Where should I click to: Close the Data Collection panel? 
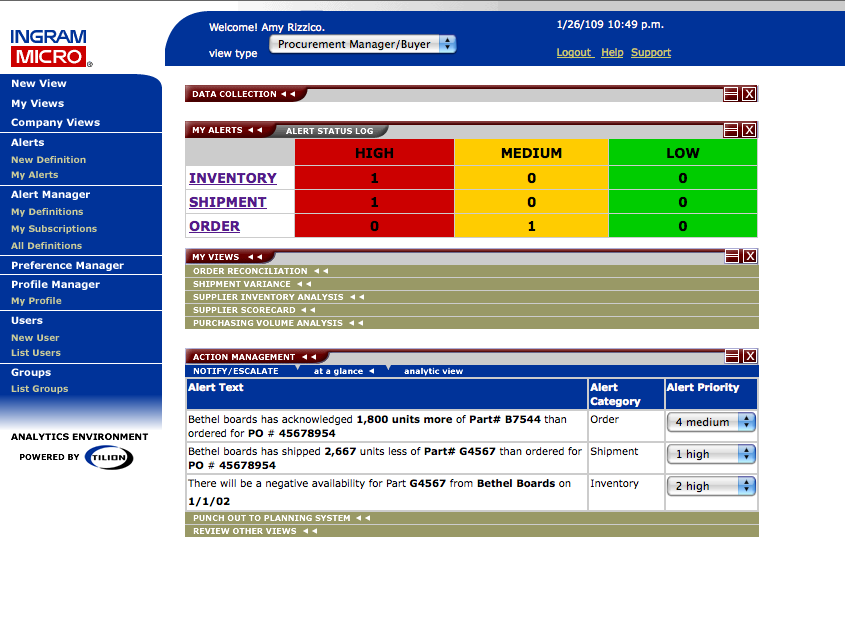coord(749,94)
